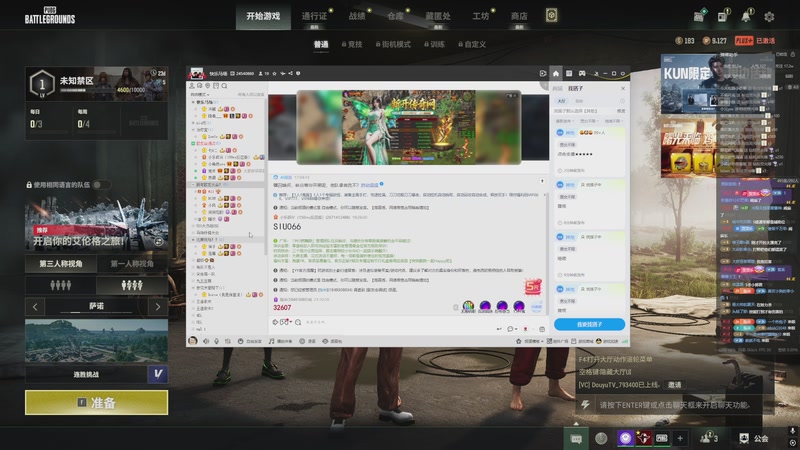Click the red starred team member avatar
The height and width of the screenshot is (450, 800).
644,438
